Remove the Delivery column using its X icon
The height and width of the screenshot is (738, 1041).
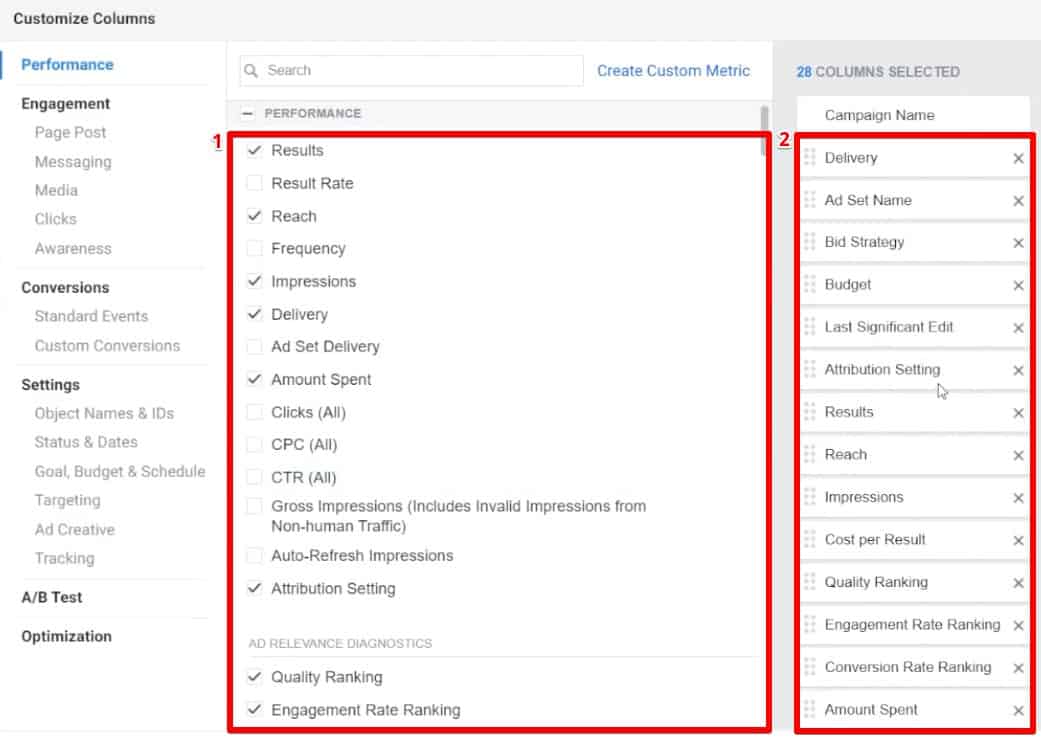1018,157
